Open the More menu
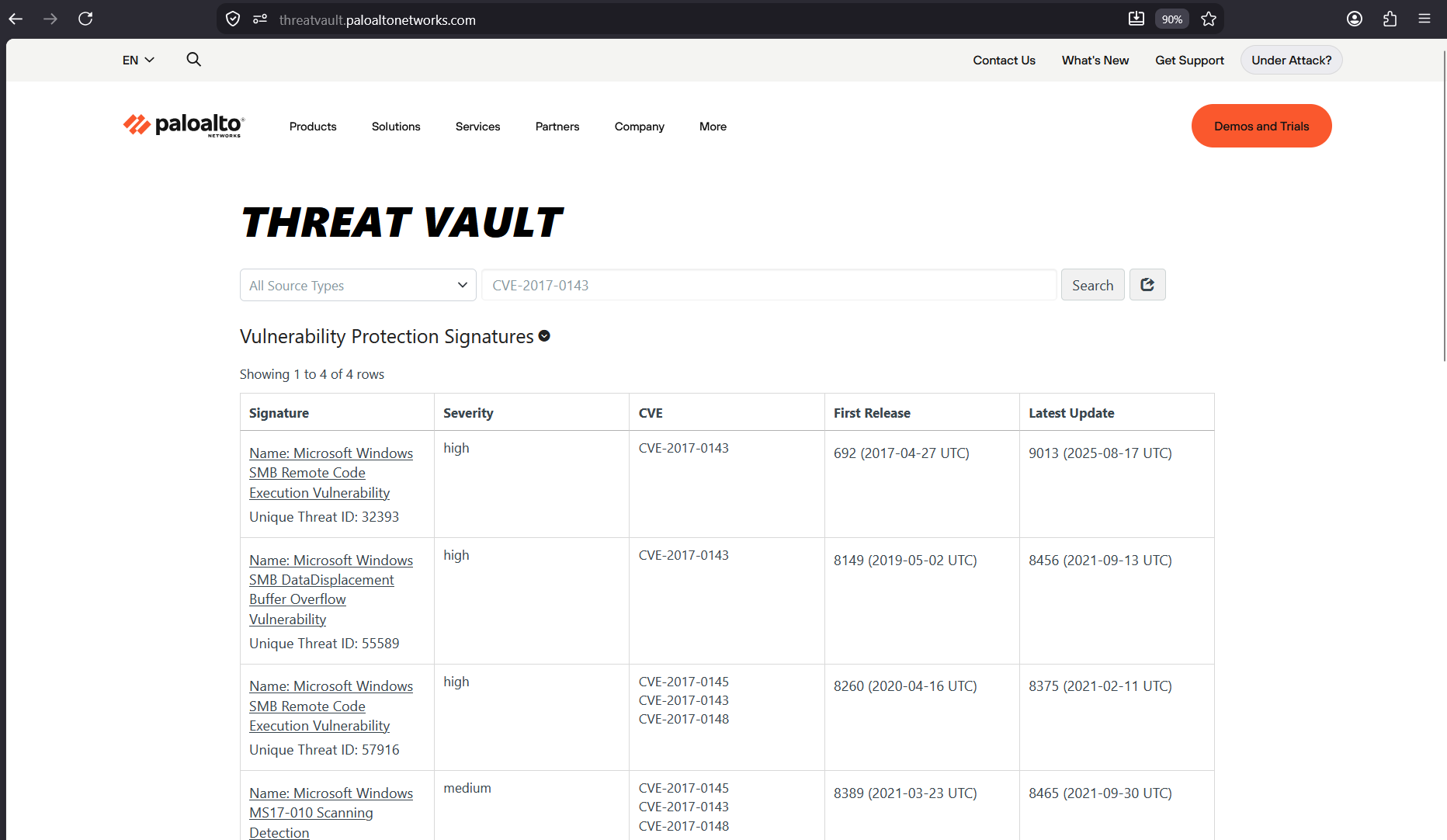Image resolution: width=1447 pixels, height=840 pixels. (x=713, y=127)
